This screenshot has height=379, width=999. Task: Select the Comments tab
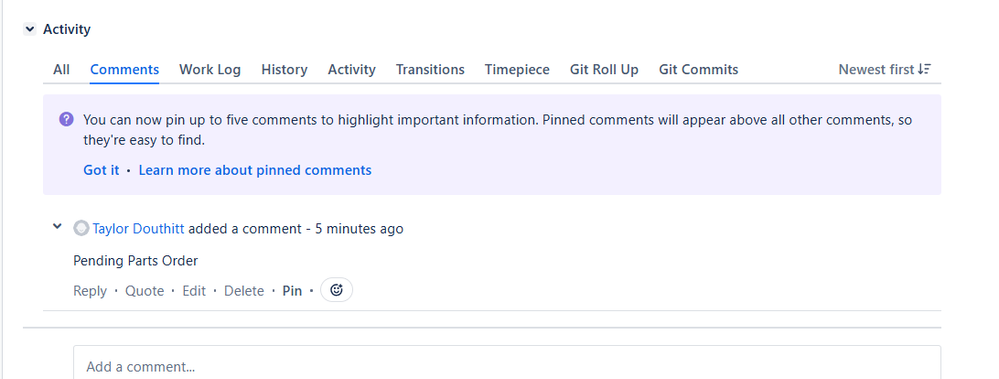pyautogui.click(x=124, y=69)
